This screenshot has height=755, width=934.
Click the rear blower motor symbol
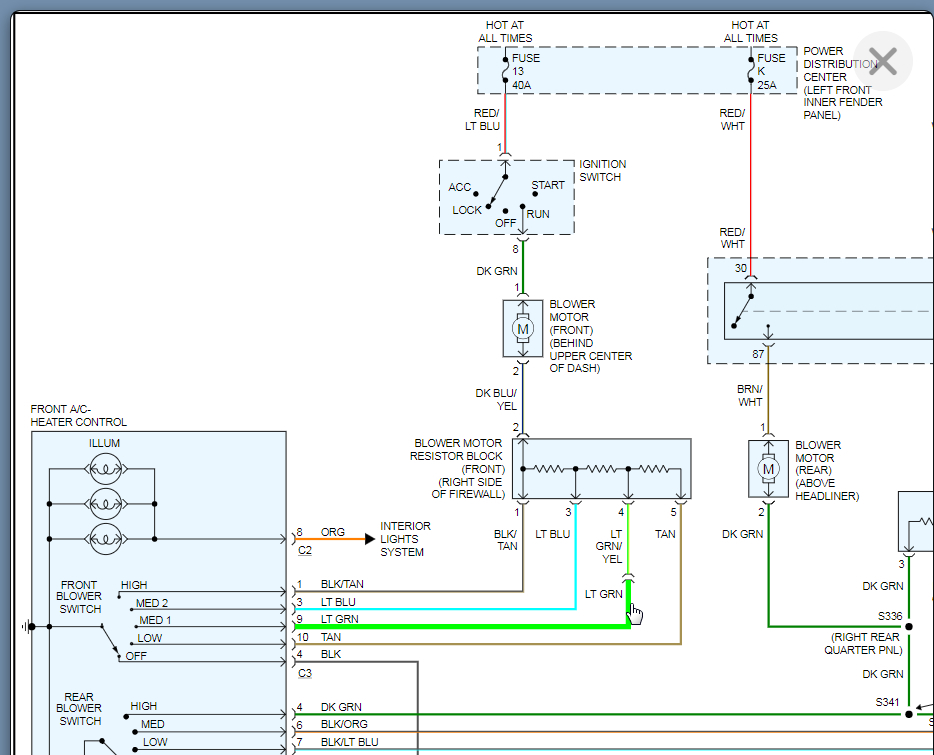point(769,468)
